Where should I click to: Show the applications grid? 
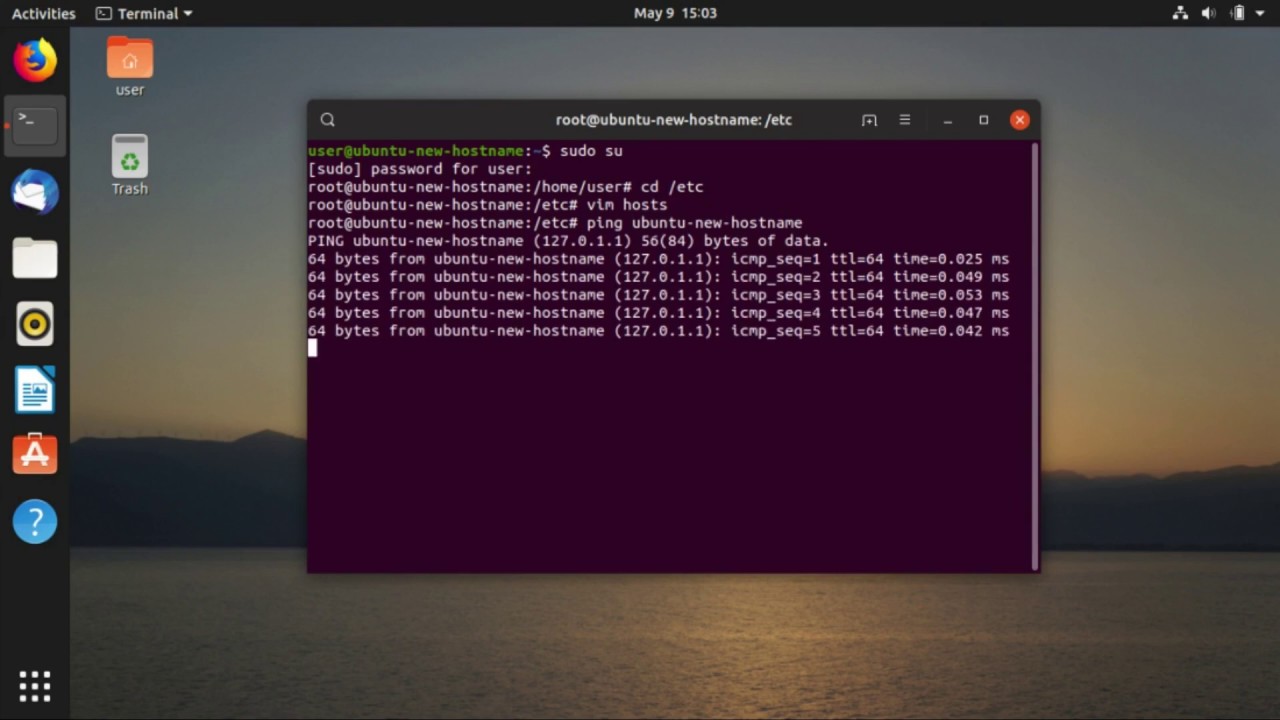35,686
